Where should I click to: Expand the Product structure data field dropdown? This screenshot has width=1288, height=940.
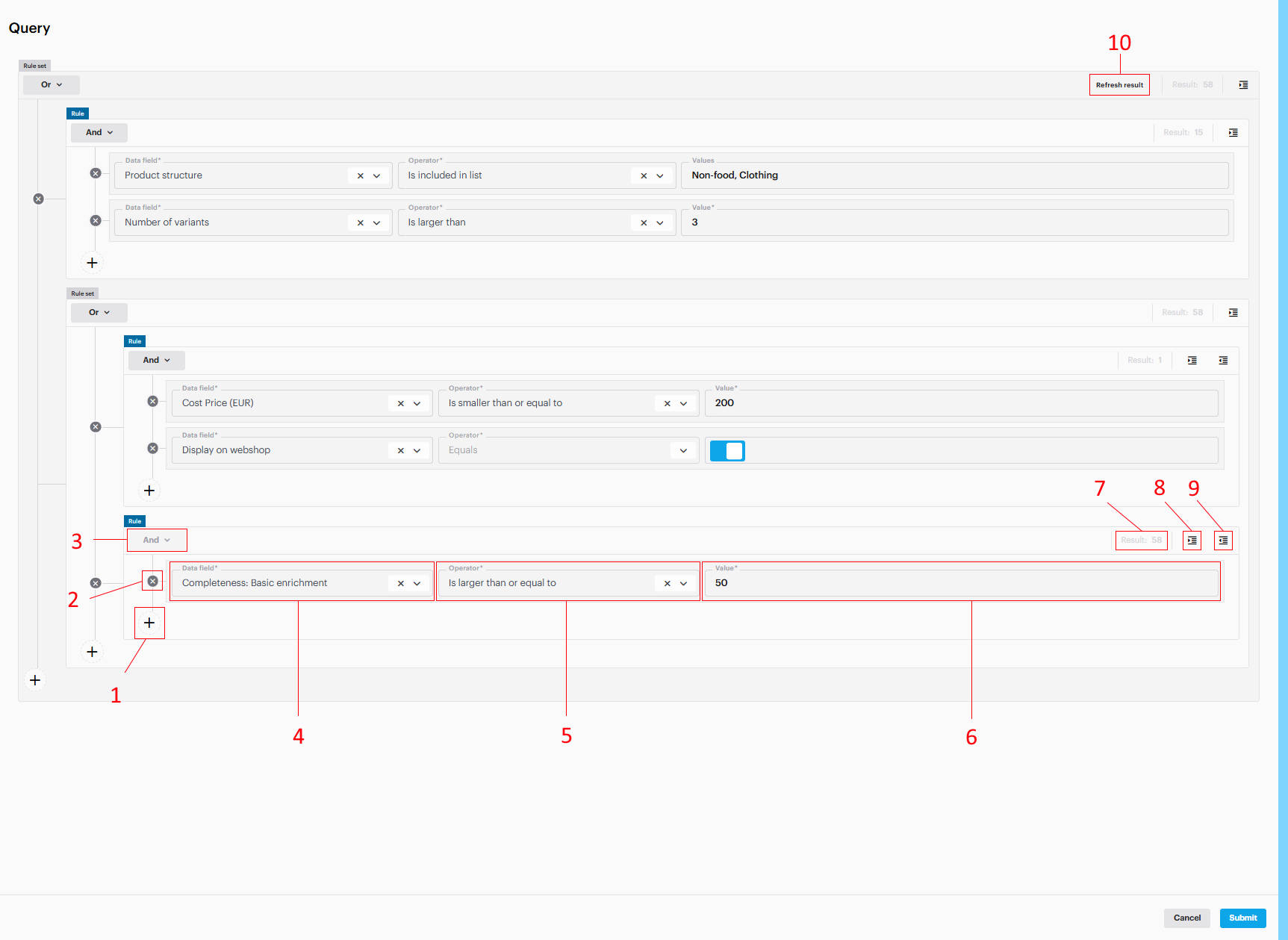[x=376, y=176]
